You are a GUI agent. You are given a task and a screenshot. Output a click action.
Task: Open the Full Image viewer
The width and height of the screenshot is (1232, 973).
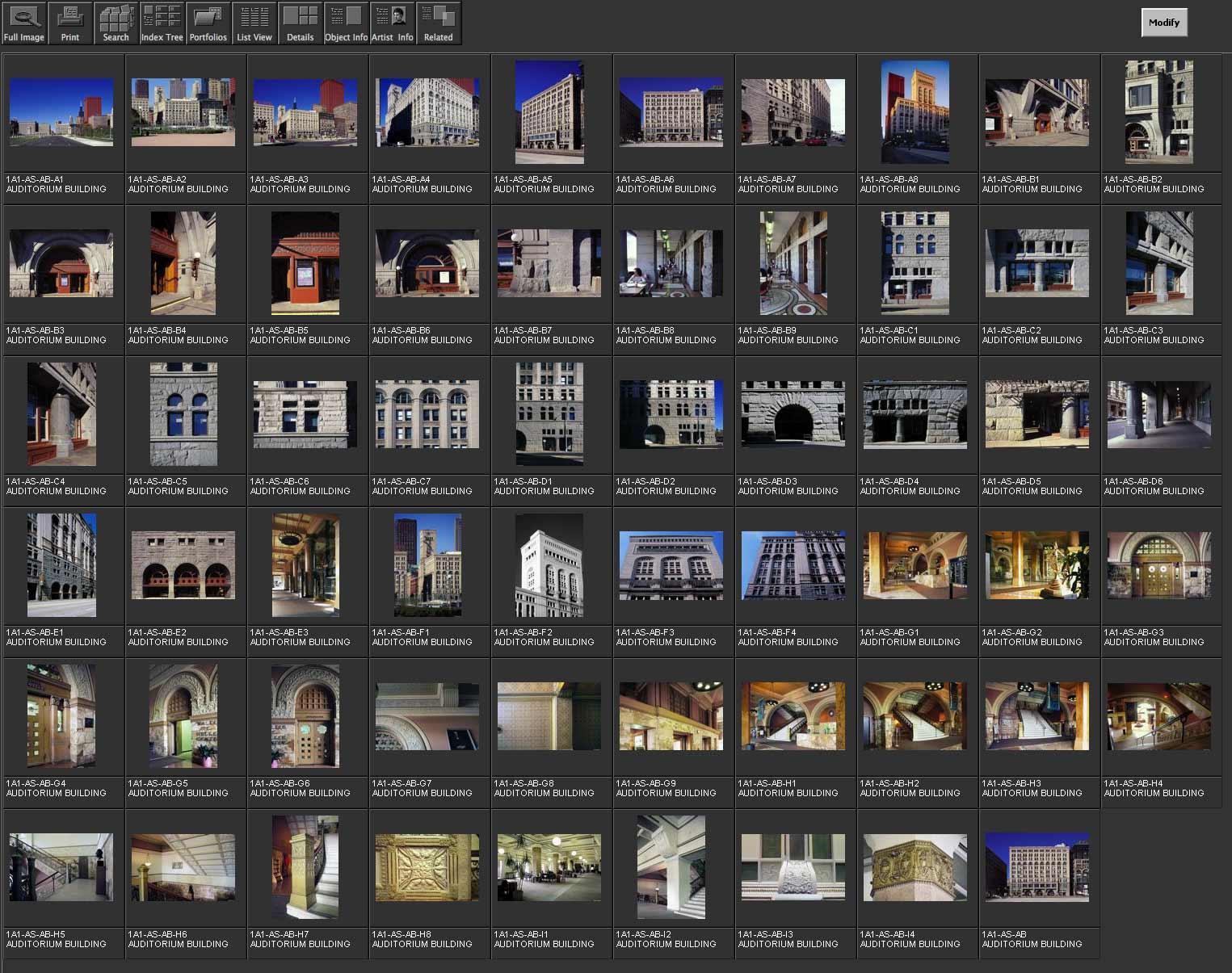(x=24, y=23)
